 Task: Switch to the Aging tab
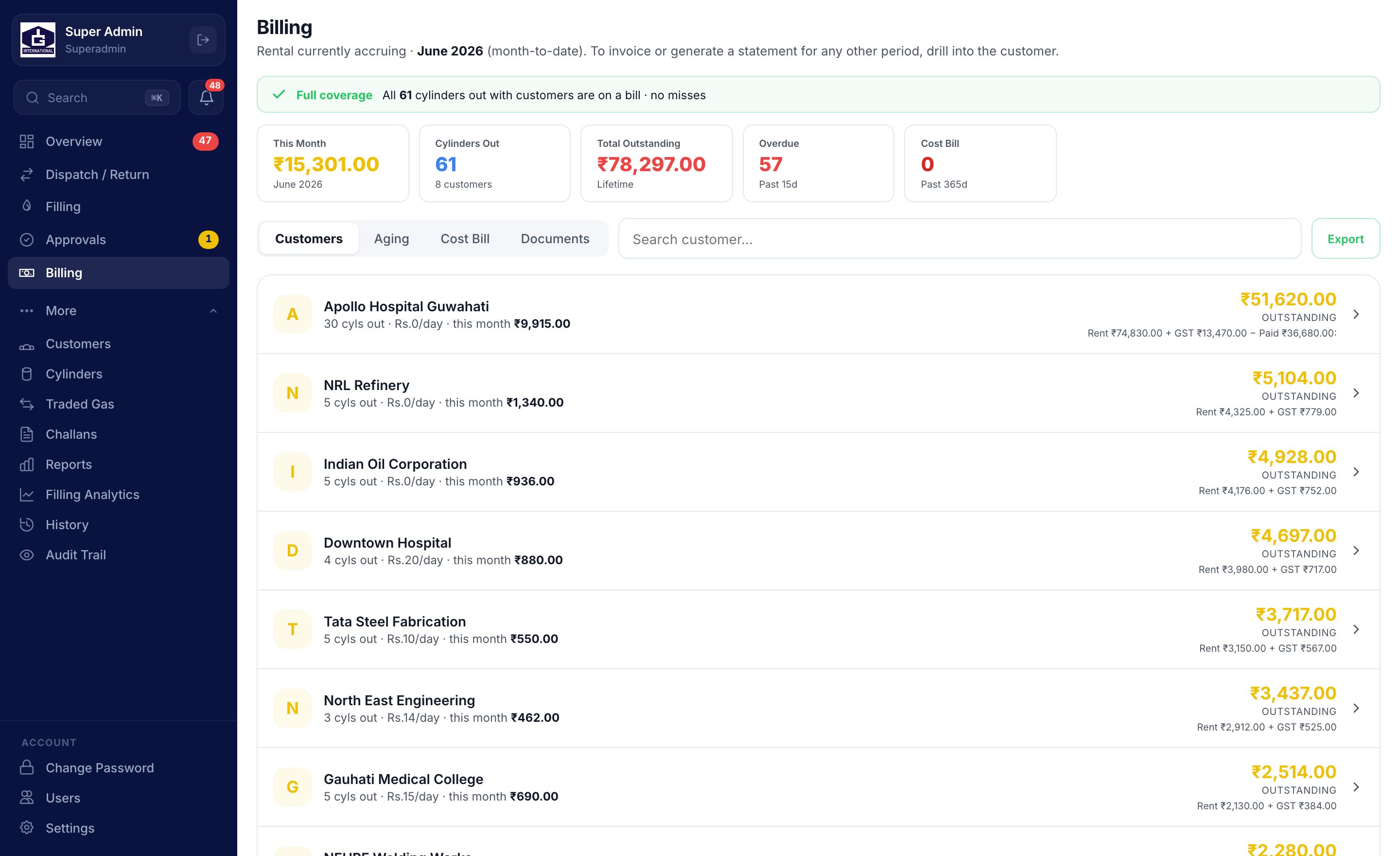[391, 239]
